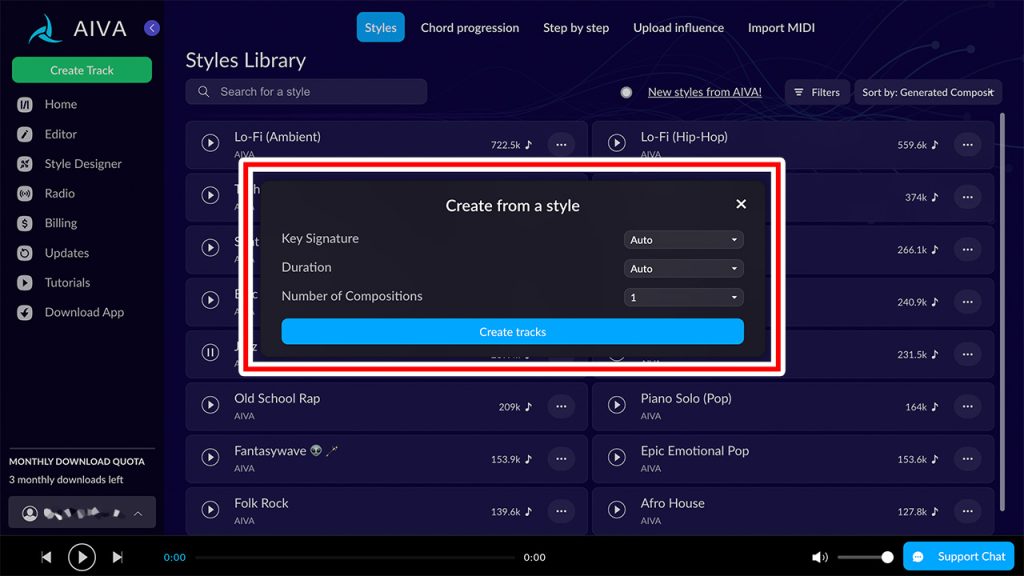Open more options for Epic Emotional Pop
This screenshot has height=576, width=1024.
tap(967, 458)
